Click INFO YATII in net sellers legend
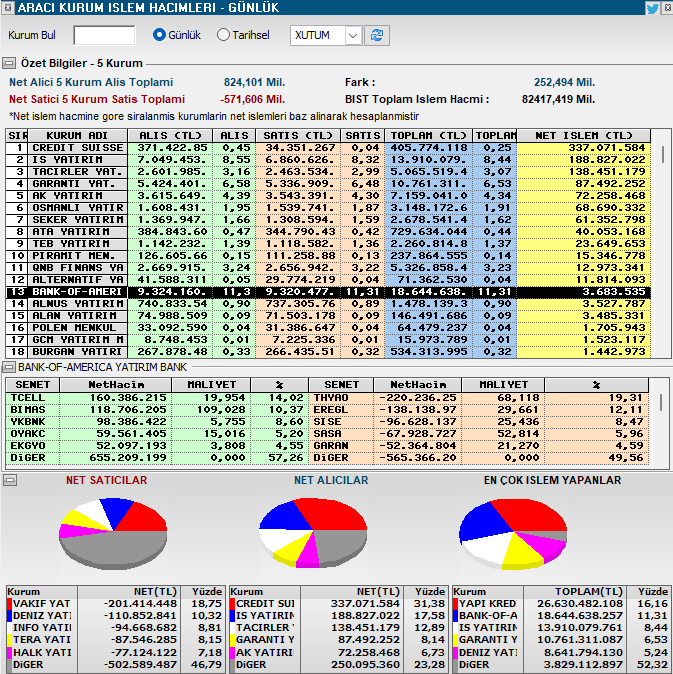Viewport: 673px width, 674px height. (42, 628)
